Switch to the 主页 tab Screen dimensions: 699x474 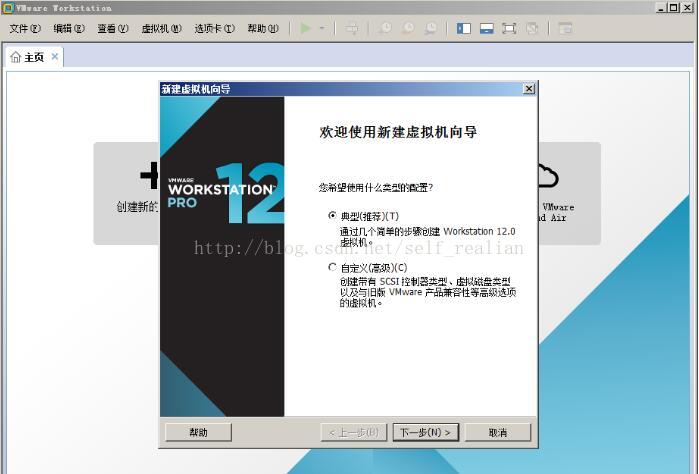coord(34,57)
